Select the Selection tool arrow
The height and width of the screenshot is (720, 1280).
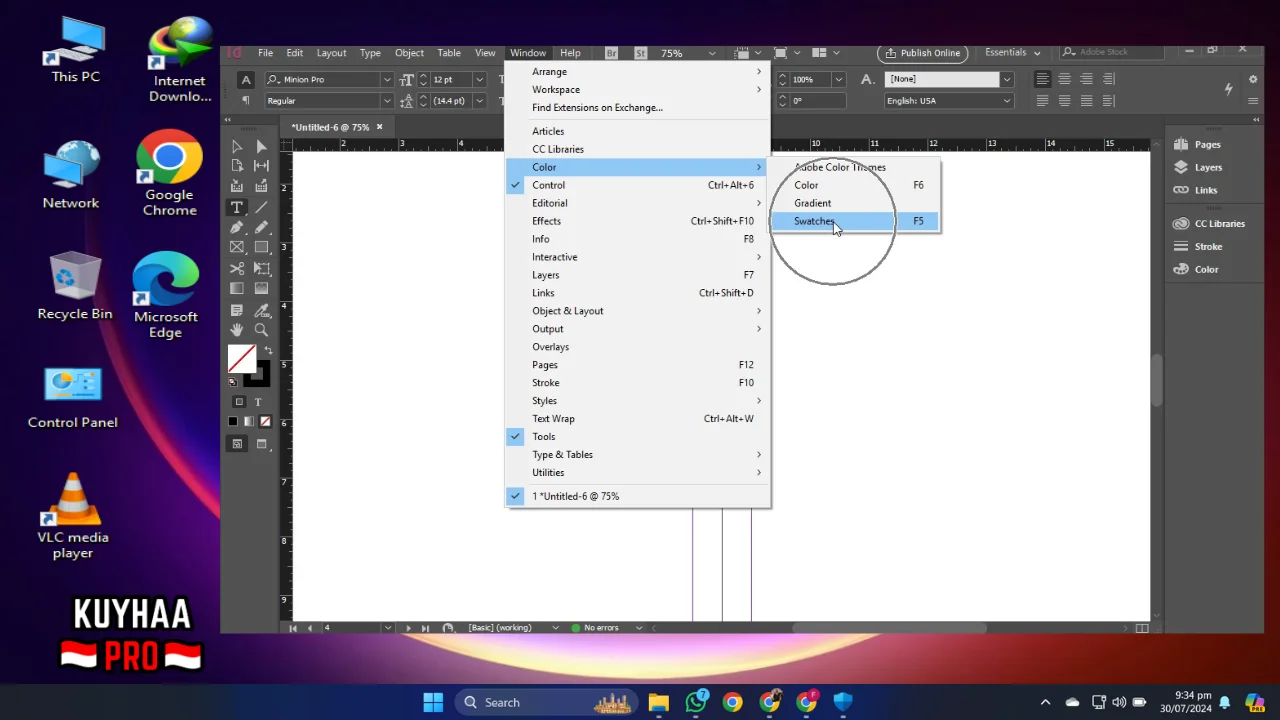[x=237, y=147]
